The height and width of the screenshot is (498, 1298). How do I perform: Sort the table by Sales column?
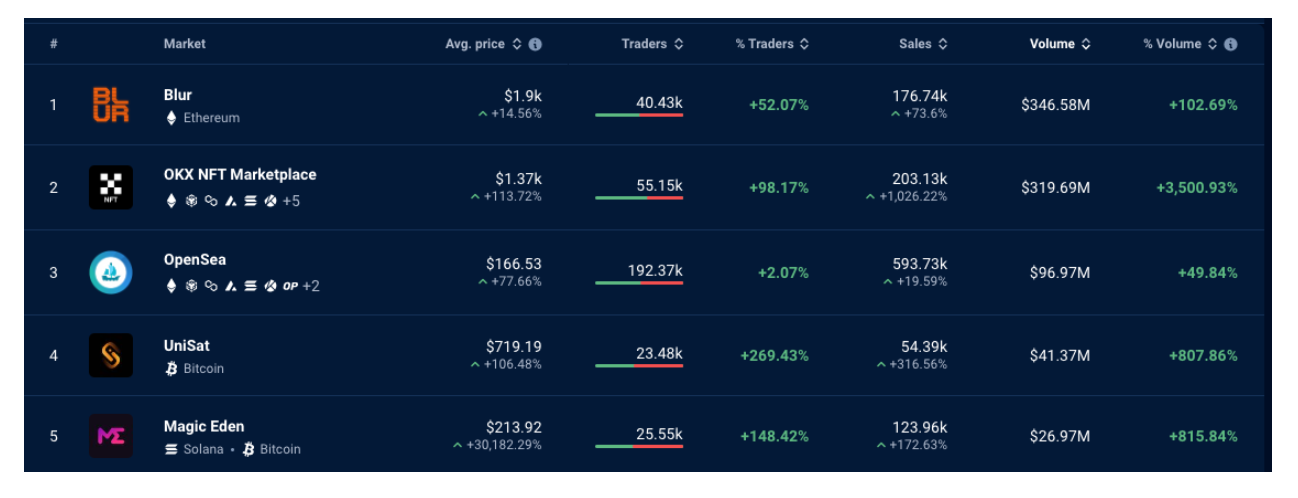click(x=922, y=44)
